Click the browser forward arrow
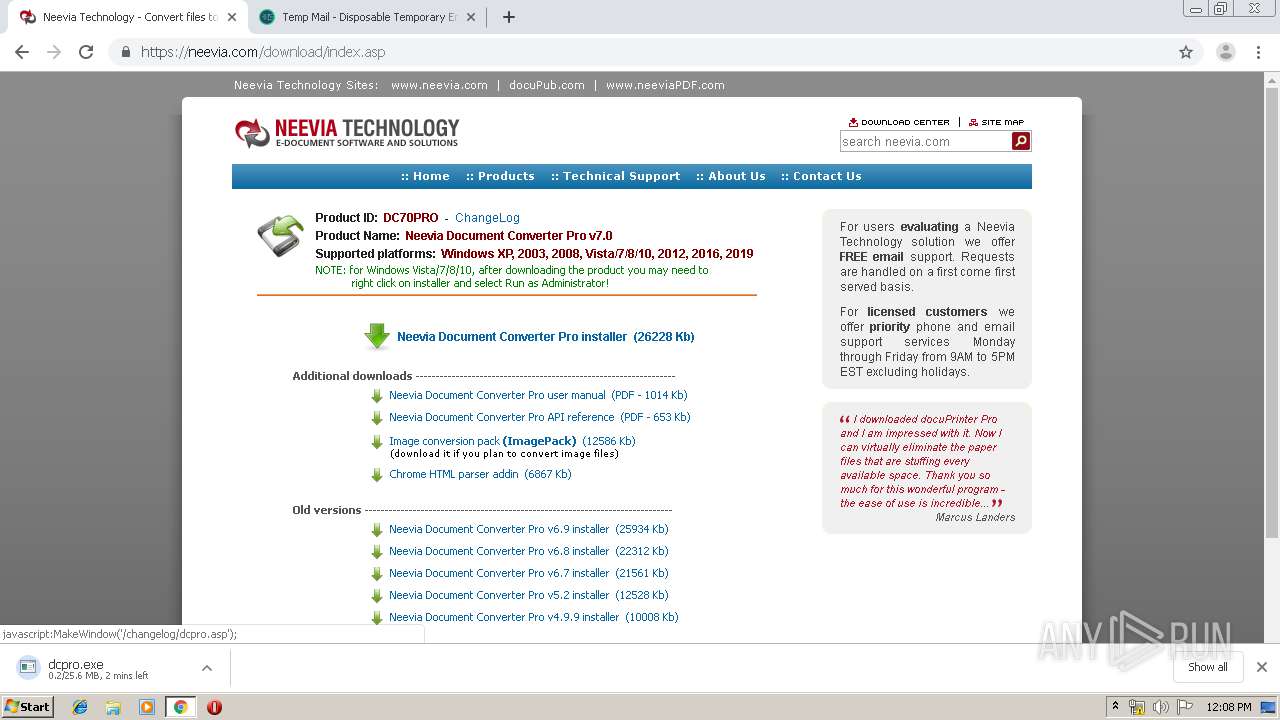The height and width of the screenshot is (720, 1280). pyautogui.click(x=54, y=52)
